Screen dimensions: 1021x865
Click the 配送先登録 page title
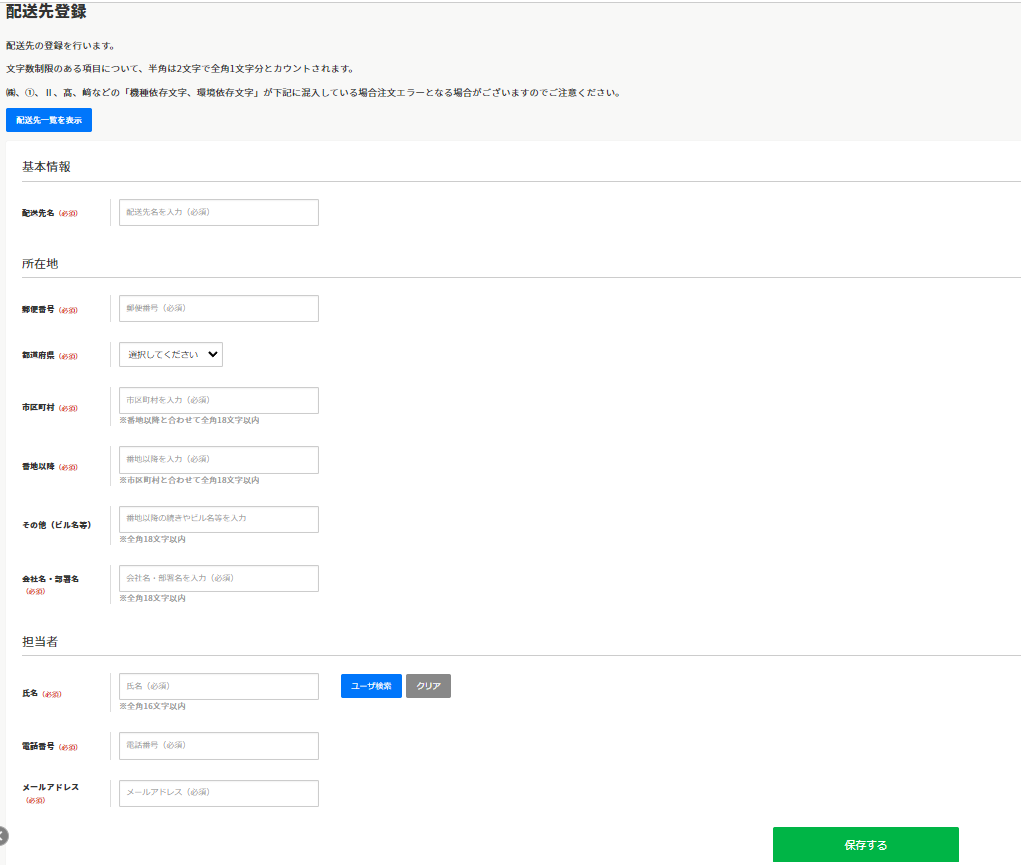[46, 13]
